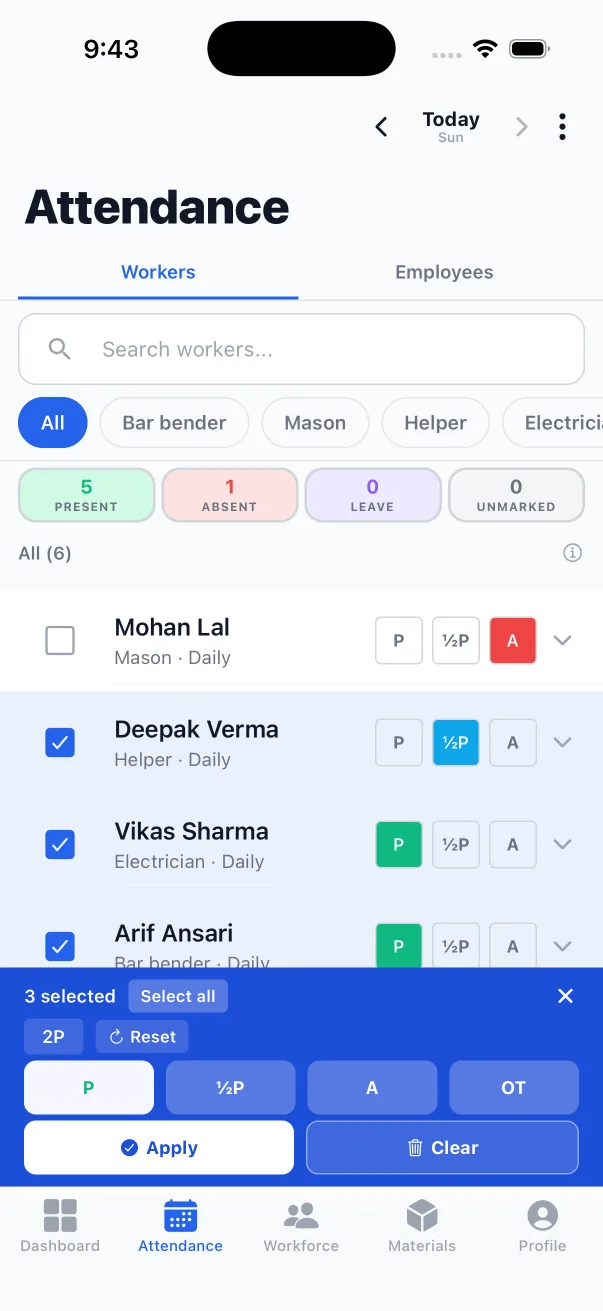Screen dimensions: 603x1311
Task: Go to previous day with back arrow
Action: [x=381, y=127]
